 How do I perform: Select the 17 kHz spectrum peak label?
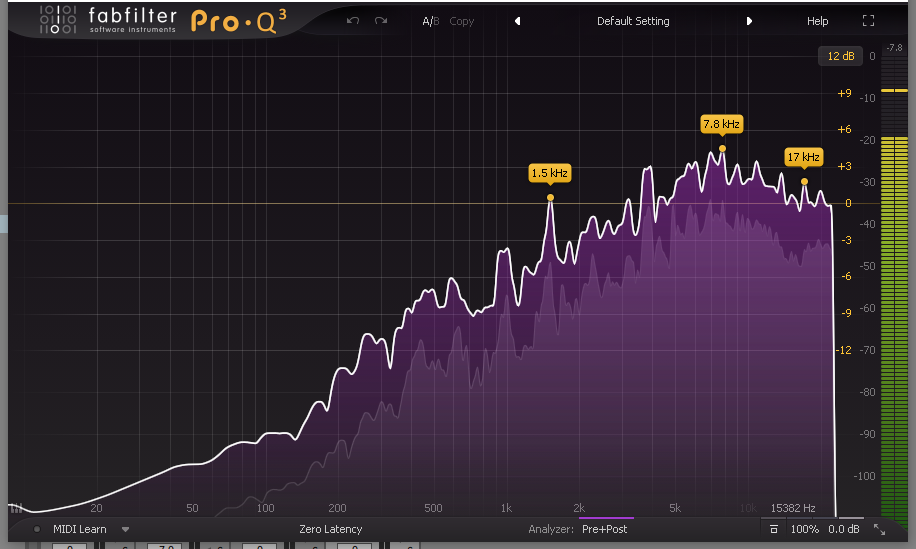tap(803, 157)
